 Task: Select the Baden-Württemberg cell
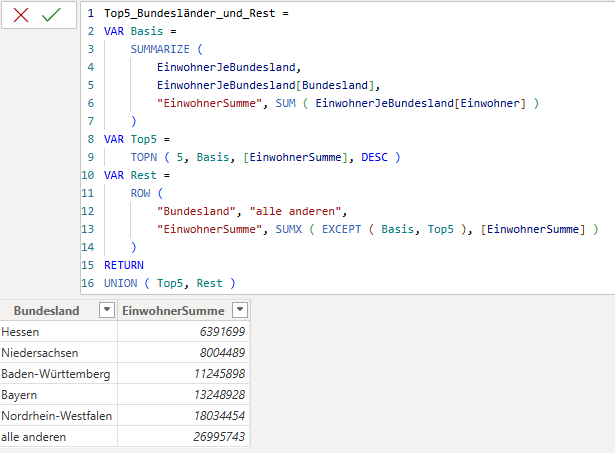point(55,374)
